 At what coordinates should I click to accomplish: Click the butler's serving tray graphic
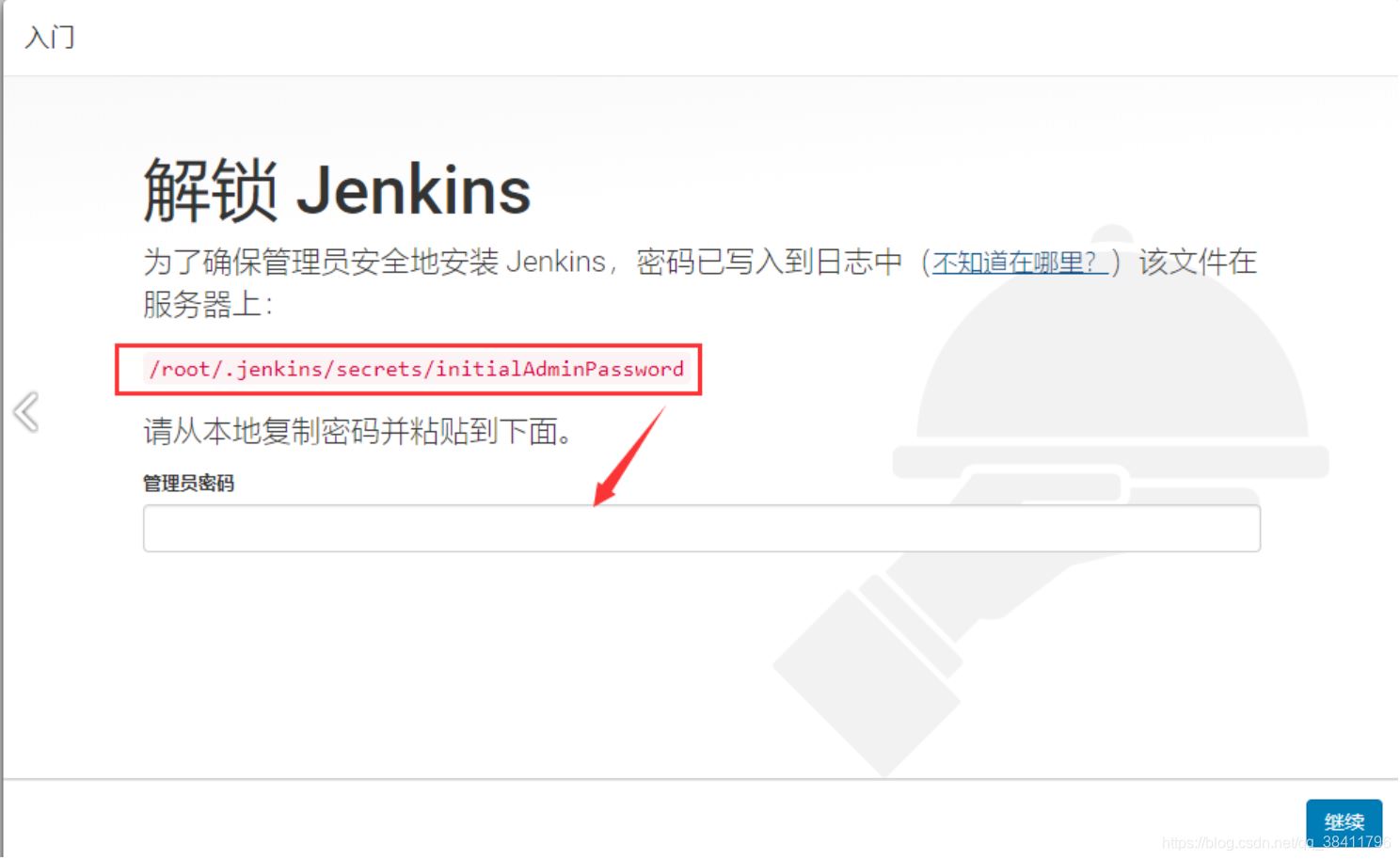tap(1110, 462)
